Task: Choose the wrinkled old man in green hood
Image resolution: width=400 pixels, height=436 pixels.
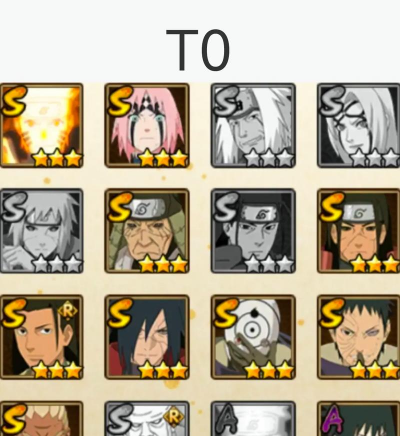Action: click(x=147, y=231)
